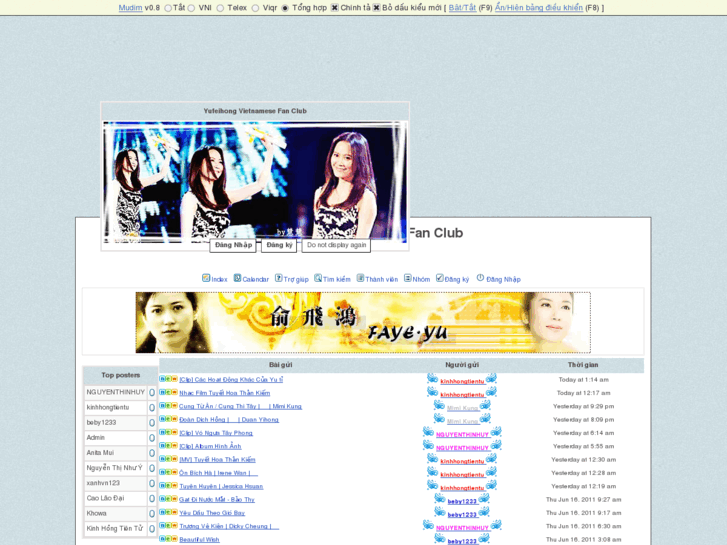This screenshot has height=545, width=727.
Task: Open the Trợ giúp menu item
Action: 296,279
